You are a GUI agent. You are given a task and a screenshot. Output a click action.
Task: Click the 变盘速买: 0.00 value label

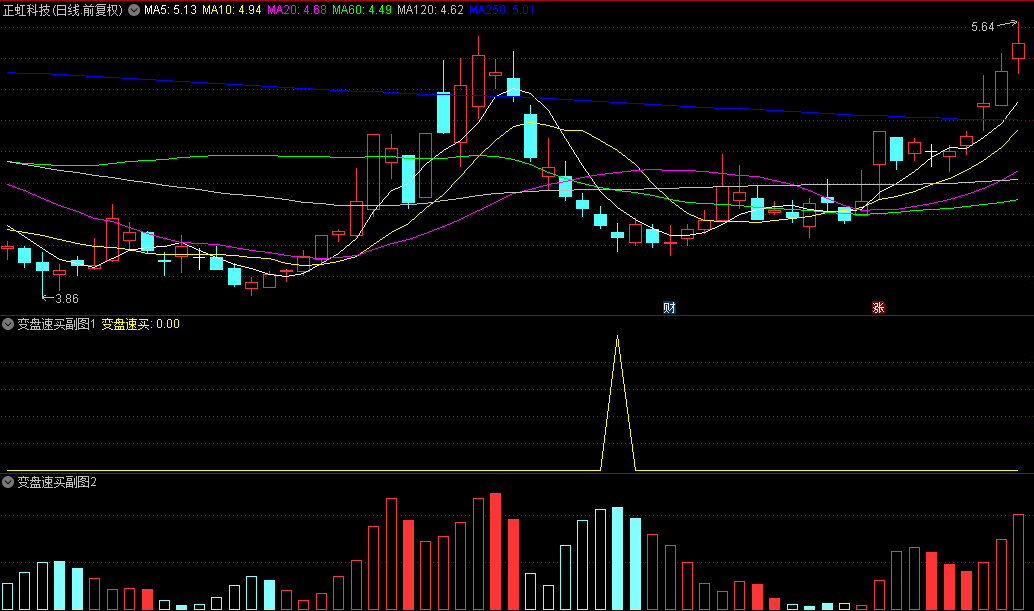click(x=140, y=324)
